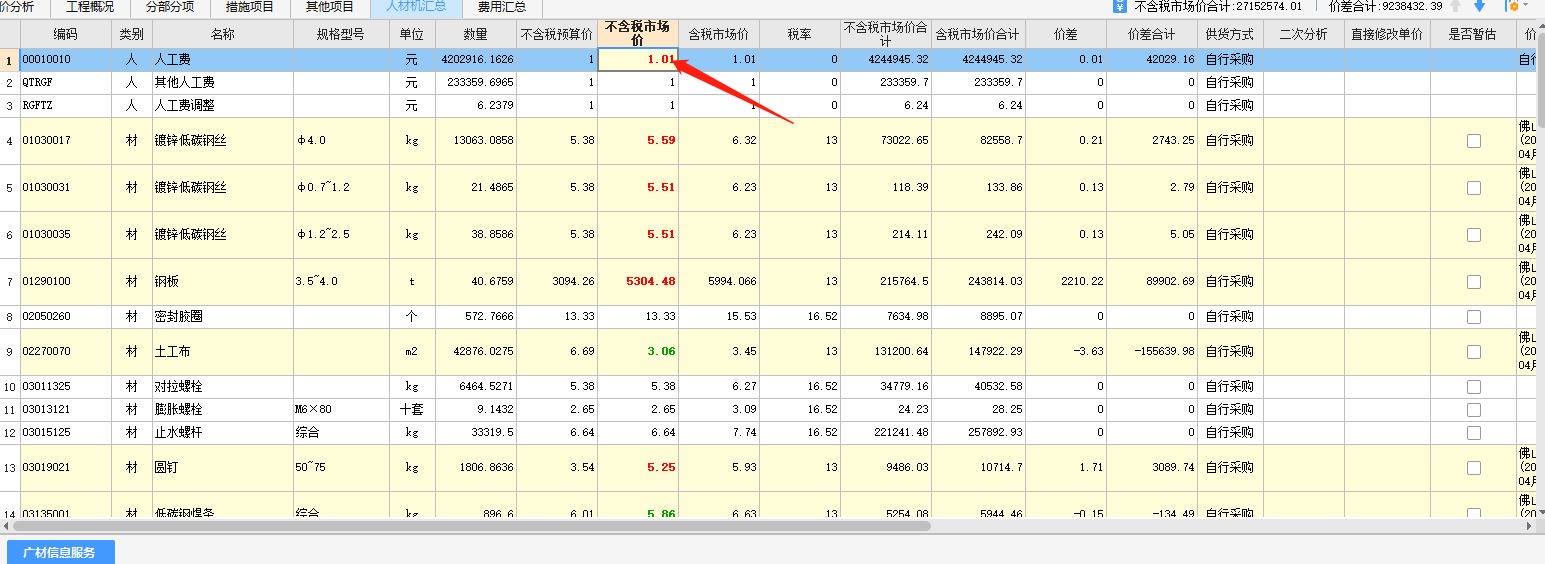1545x564 pixels.
Task: Select the 土工布 name cell
Action: pos(223,352)
